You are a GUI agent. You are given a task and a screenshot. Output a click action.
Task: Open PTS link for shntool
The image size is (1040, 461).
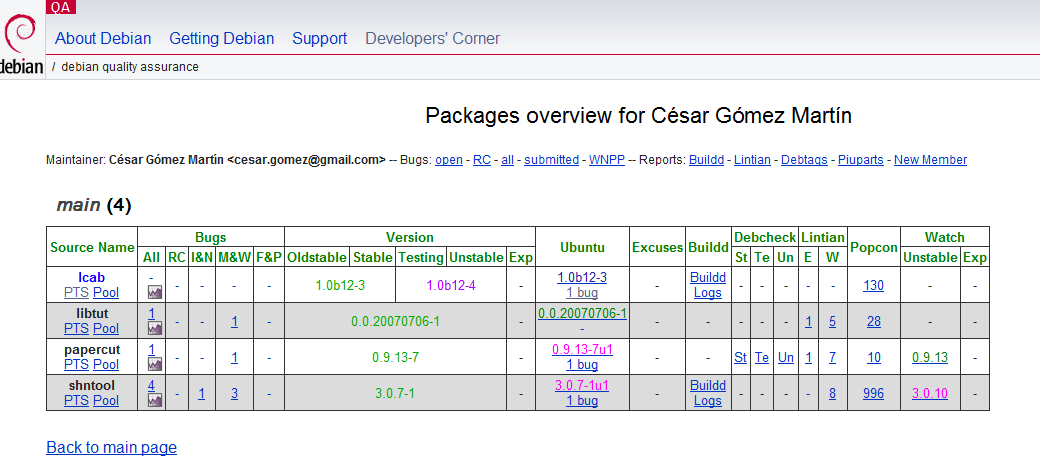[76, 401]
